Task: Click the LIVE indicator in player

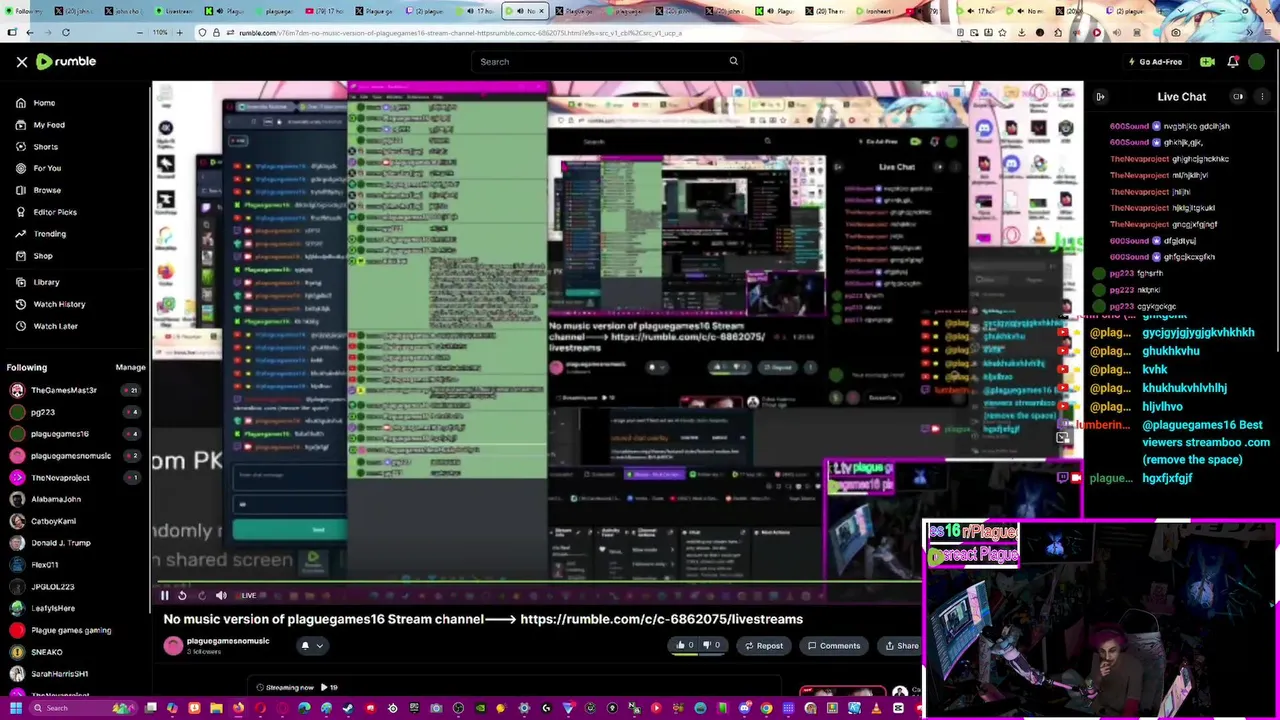Action: [248, 596]
